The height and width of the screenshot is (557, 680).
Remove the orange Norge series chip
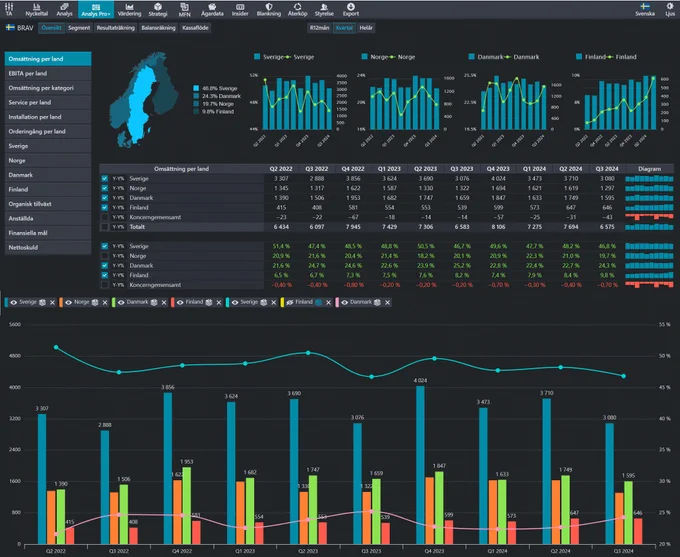click(x=105, y=302)
